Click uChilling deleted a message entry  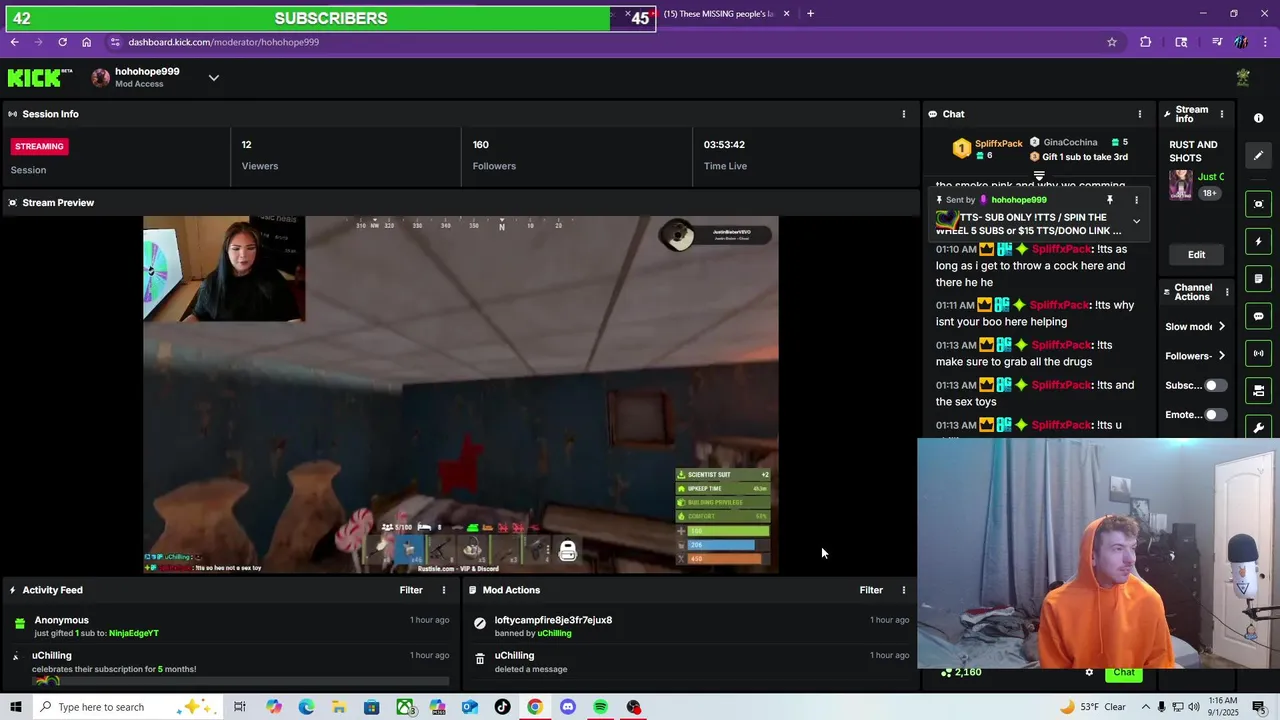(x=690, y=662)
